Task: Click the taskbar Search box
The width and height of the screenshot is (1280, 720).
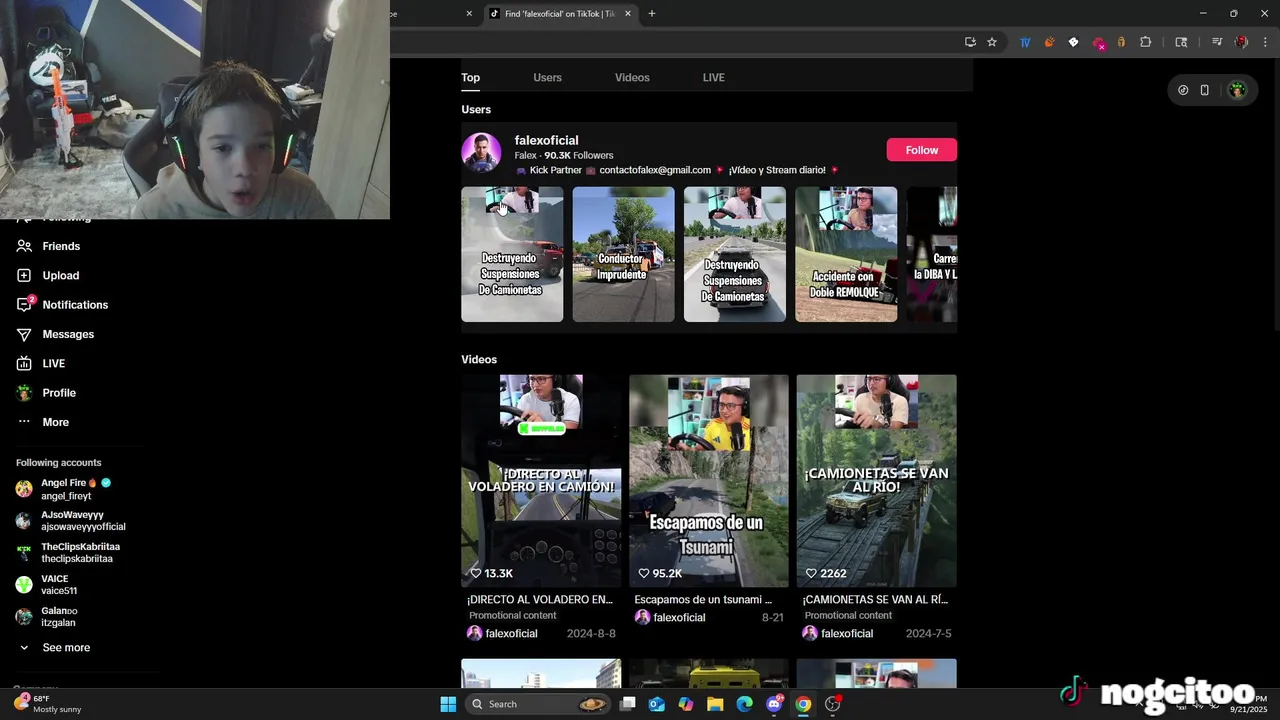Action: click(538, 704)
